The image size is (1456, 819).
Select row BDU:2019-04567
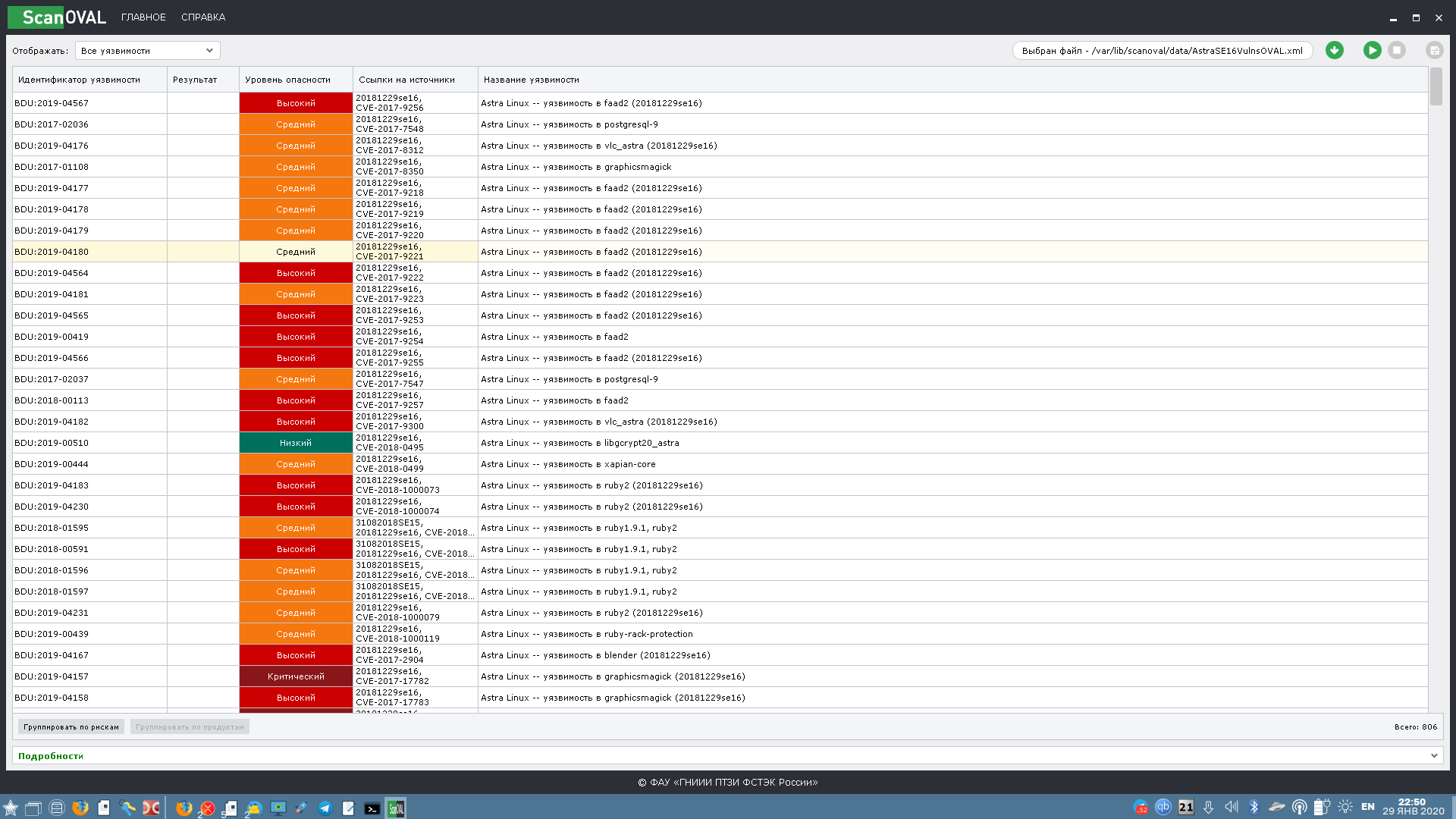720,103
